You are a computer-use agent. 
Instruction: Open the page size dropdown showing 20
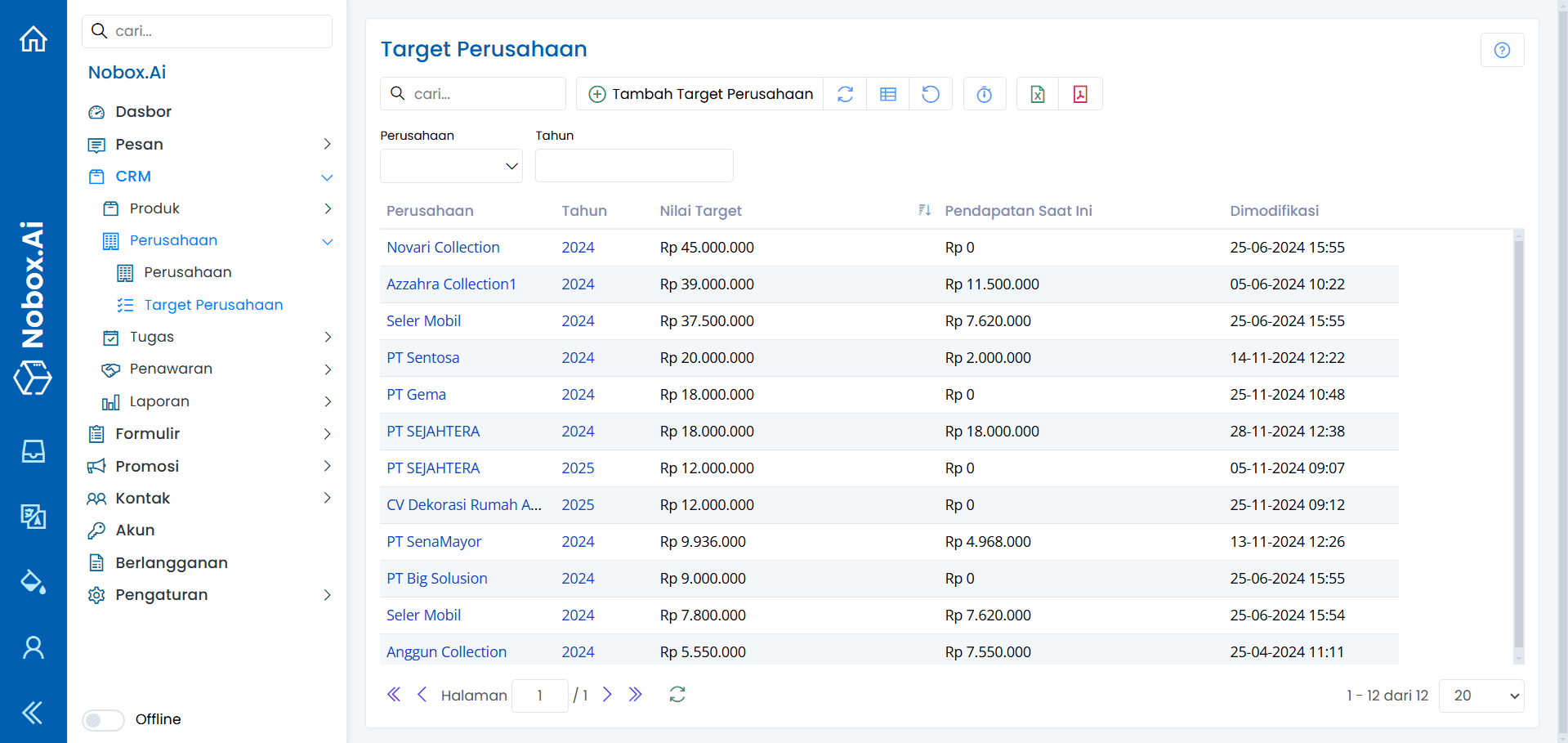[x=1481, y=696]
